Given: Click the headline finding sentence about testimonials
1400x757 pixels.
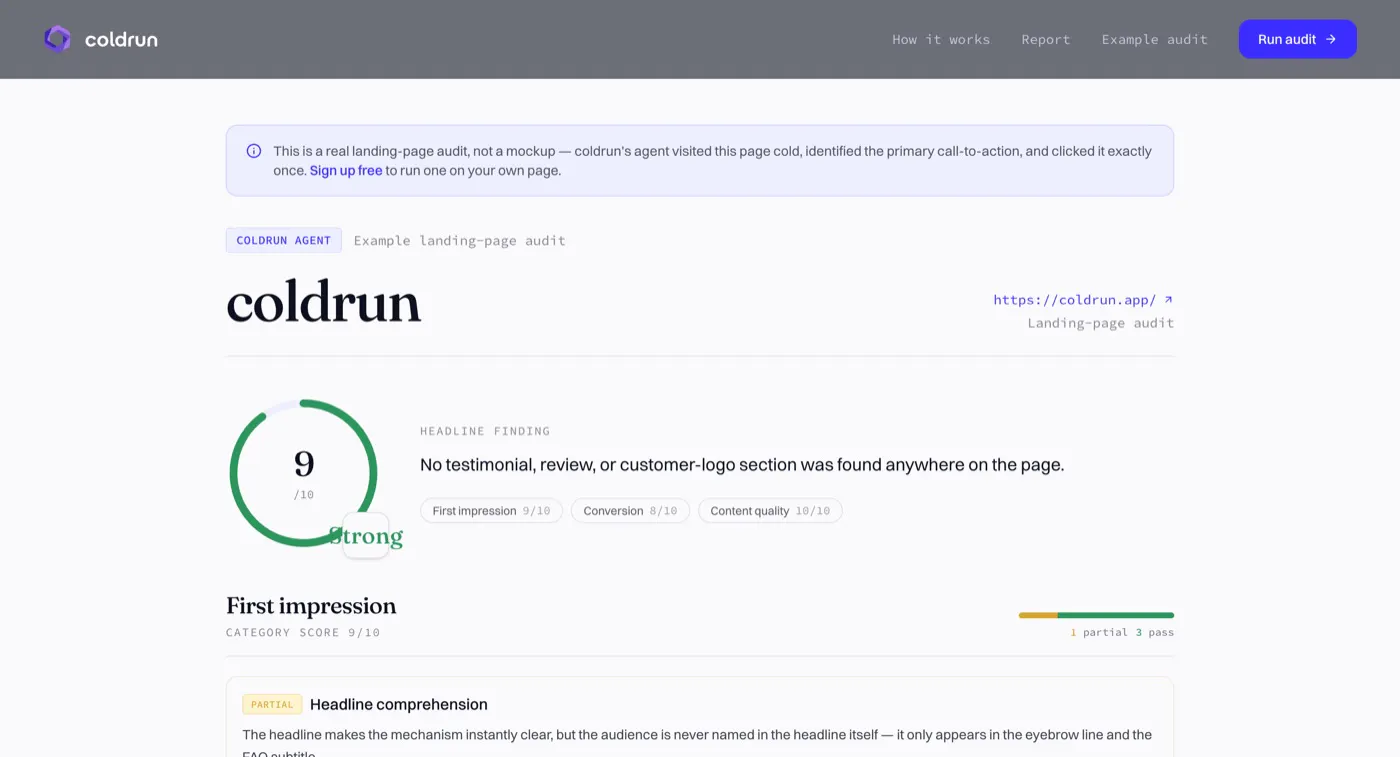Looking at the screenshot, I should tap(742, 465).
